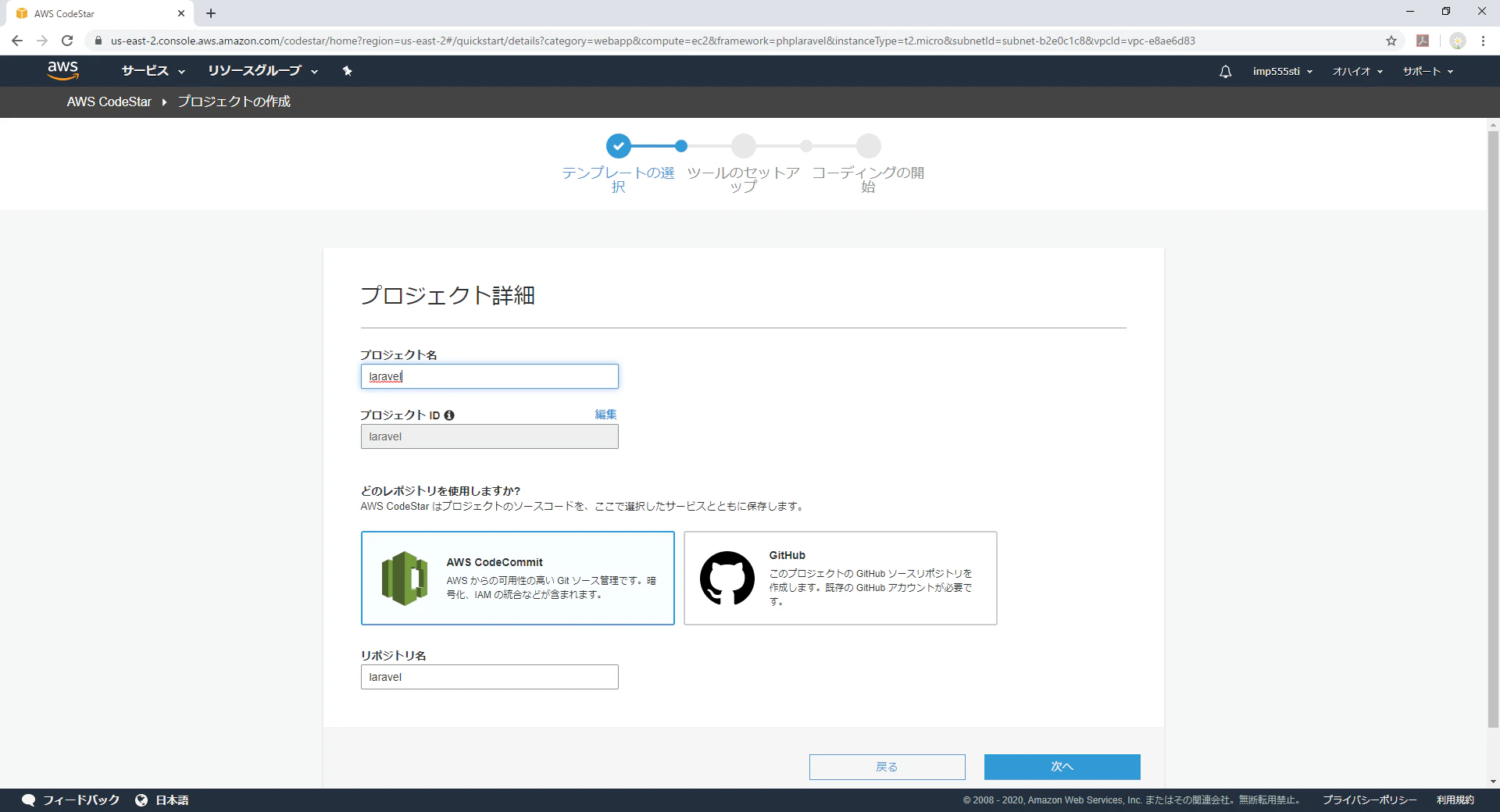Open the サポート dropdown
This screenshot has height=812, width=1500.
pyautogui.click(x=1428, y=71)
